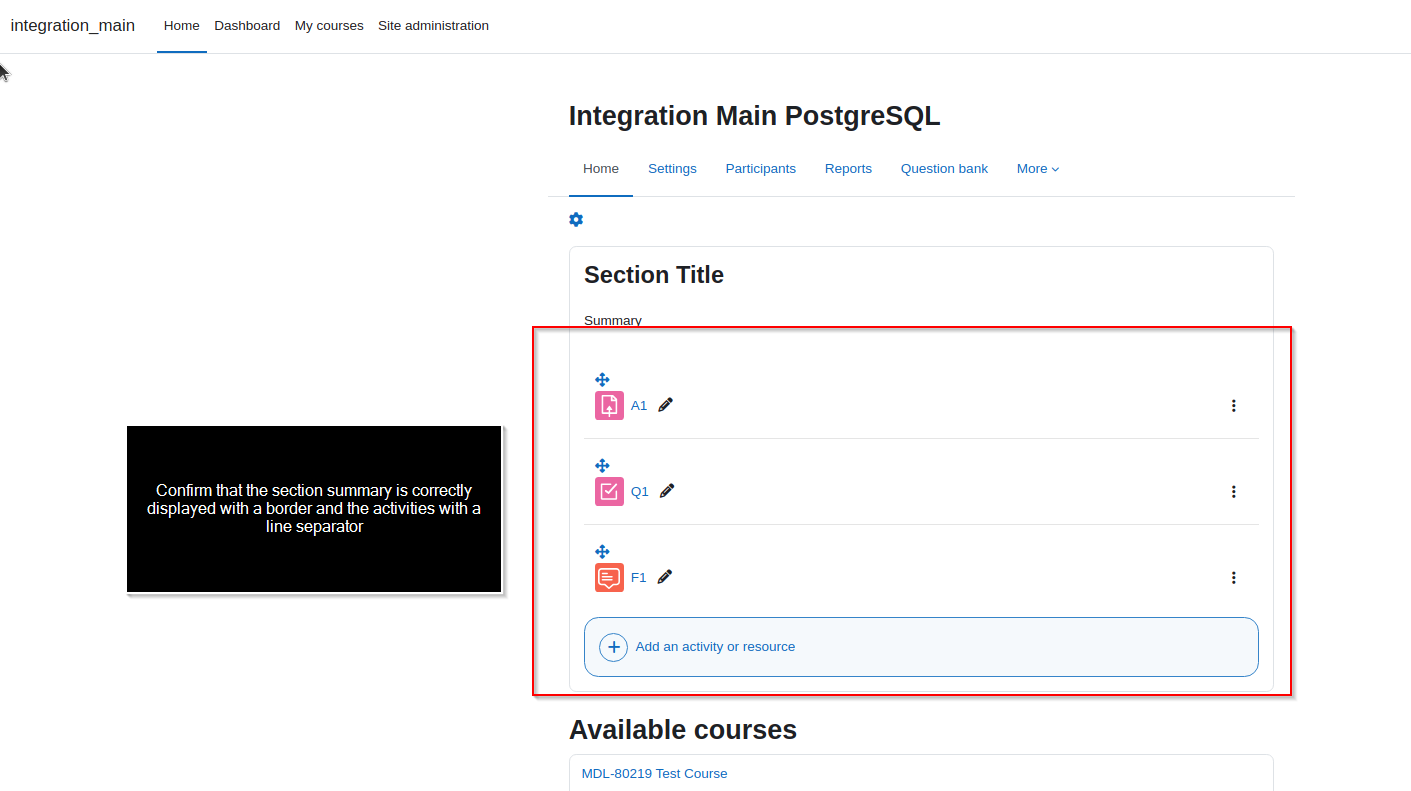Open the Reports tab
Viewport: 1411px width, 791px height.
848,169
